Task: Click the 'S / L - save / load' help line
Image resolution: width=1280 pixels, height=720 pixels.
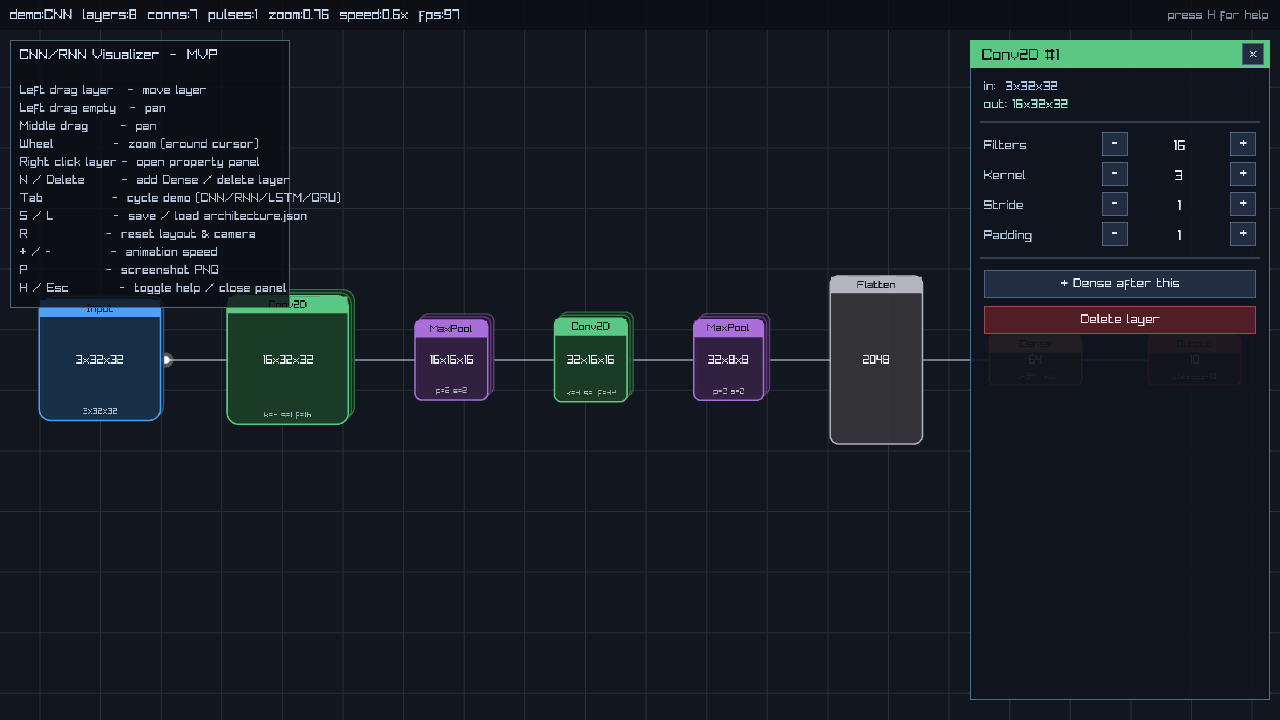Action: [x=163, y=216]
